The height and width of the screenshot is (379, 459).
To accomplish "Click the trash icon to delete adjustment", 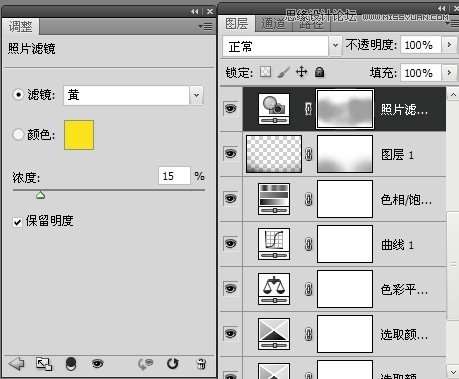I will [201, 364].
